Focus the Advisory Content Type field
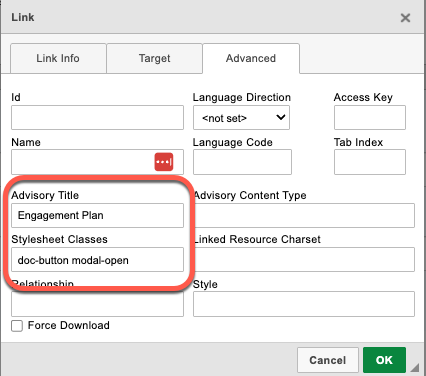 pos(304,215)
